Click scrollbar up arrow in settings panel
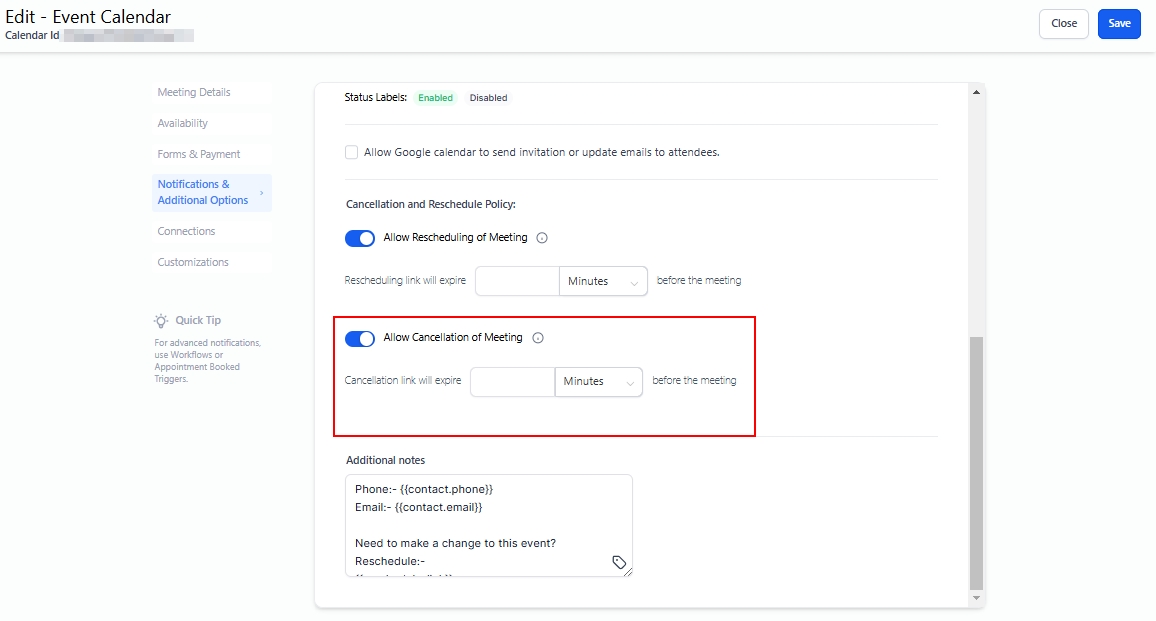The width and height of the screenshot is (1156, 621). point(976,93)
